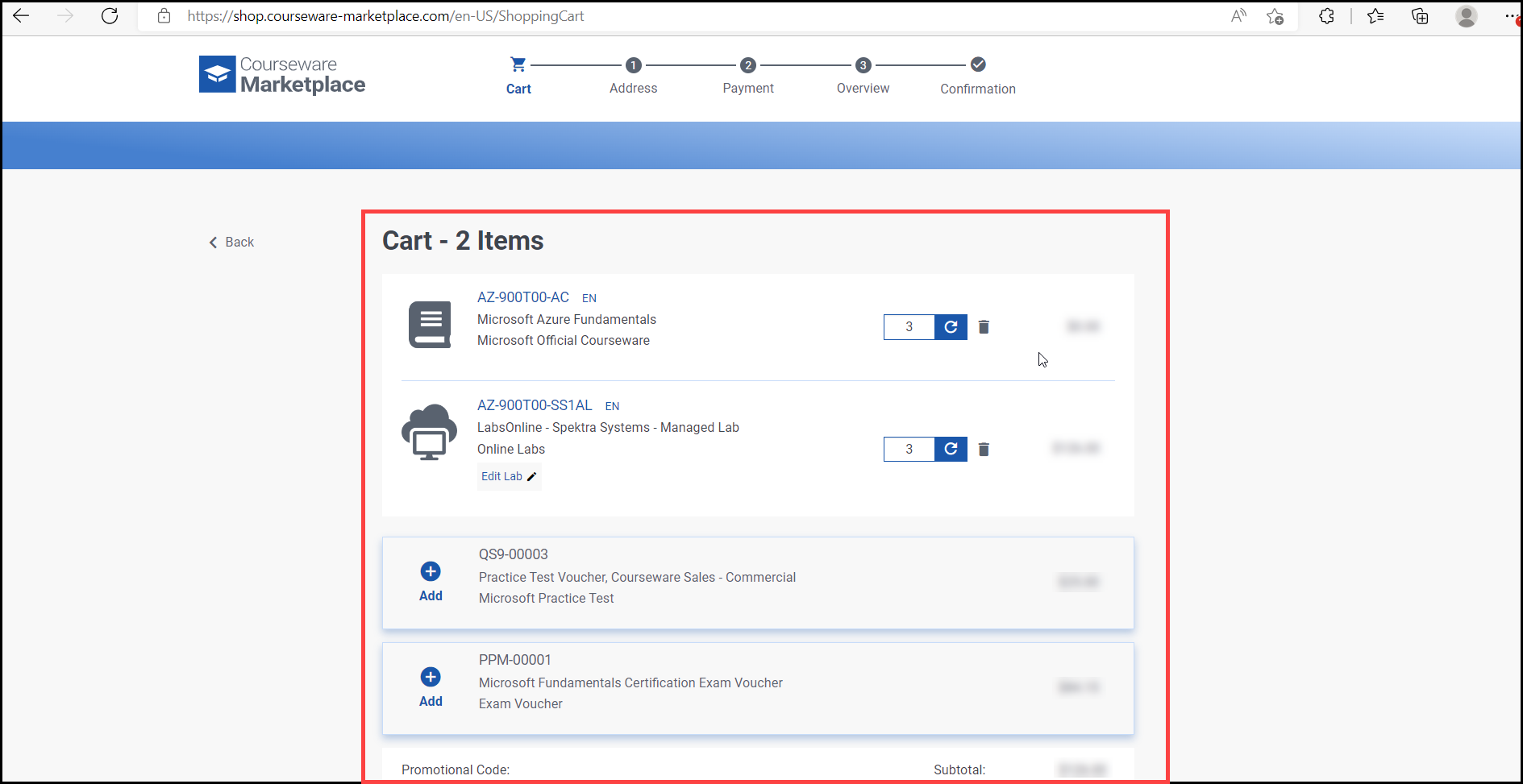Click Add label under QS9-00003
1523x784 pixels.
click(431, 595)
